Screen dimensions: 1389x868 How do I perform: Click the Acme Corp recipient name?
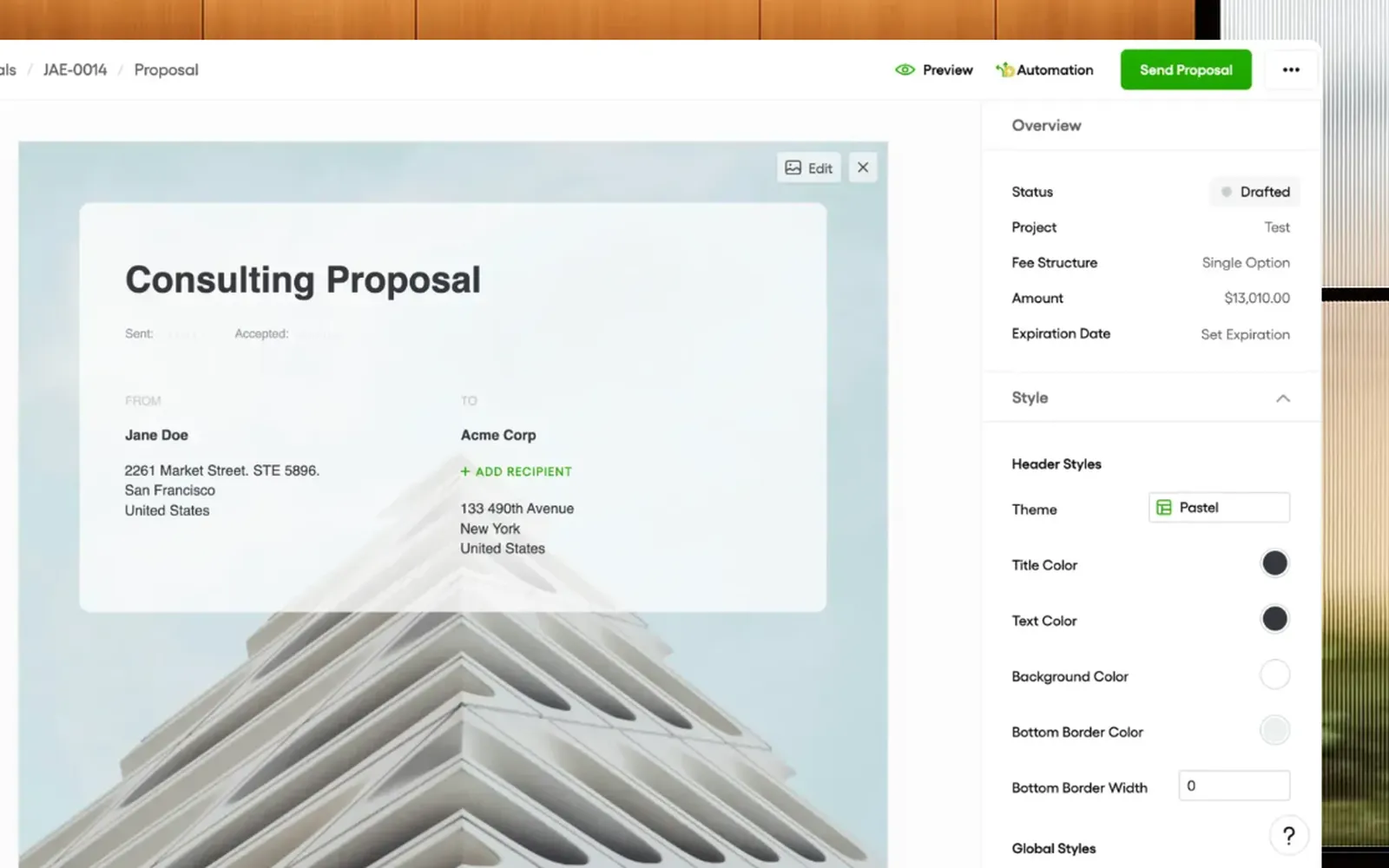(498, 435)
